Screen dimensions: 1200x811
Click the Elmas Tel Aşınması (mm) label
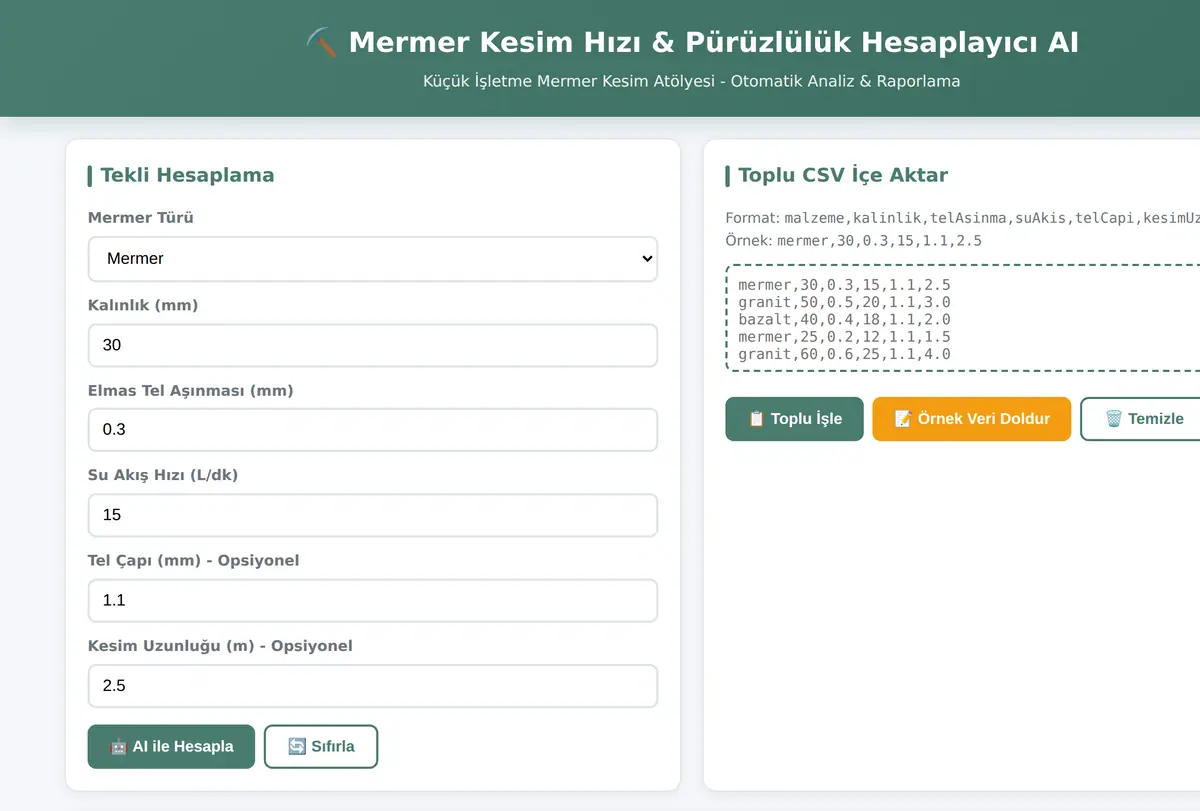[191, 390]
